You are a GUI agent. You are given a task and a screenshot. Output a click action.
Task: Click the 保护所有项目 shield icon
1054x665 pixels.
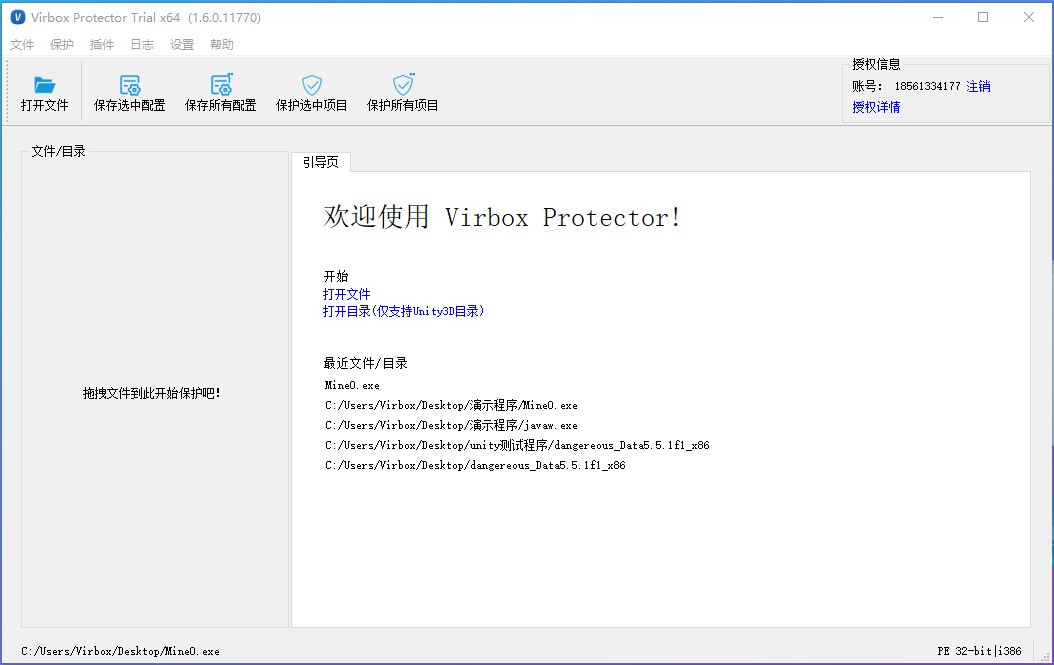coord(403,85)
